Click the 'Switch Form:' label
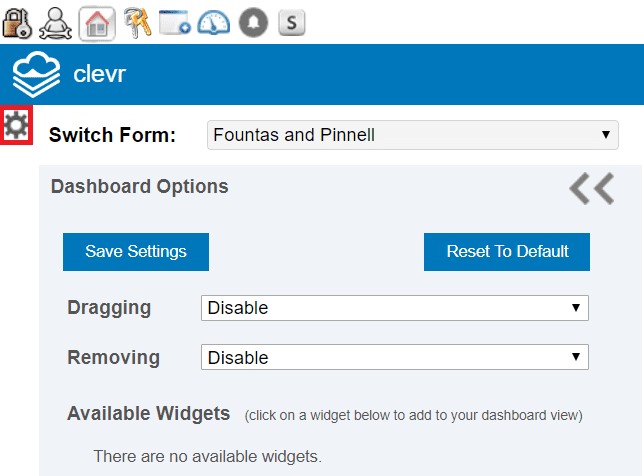644x476 pixels. [x=112, y=135]
